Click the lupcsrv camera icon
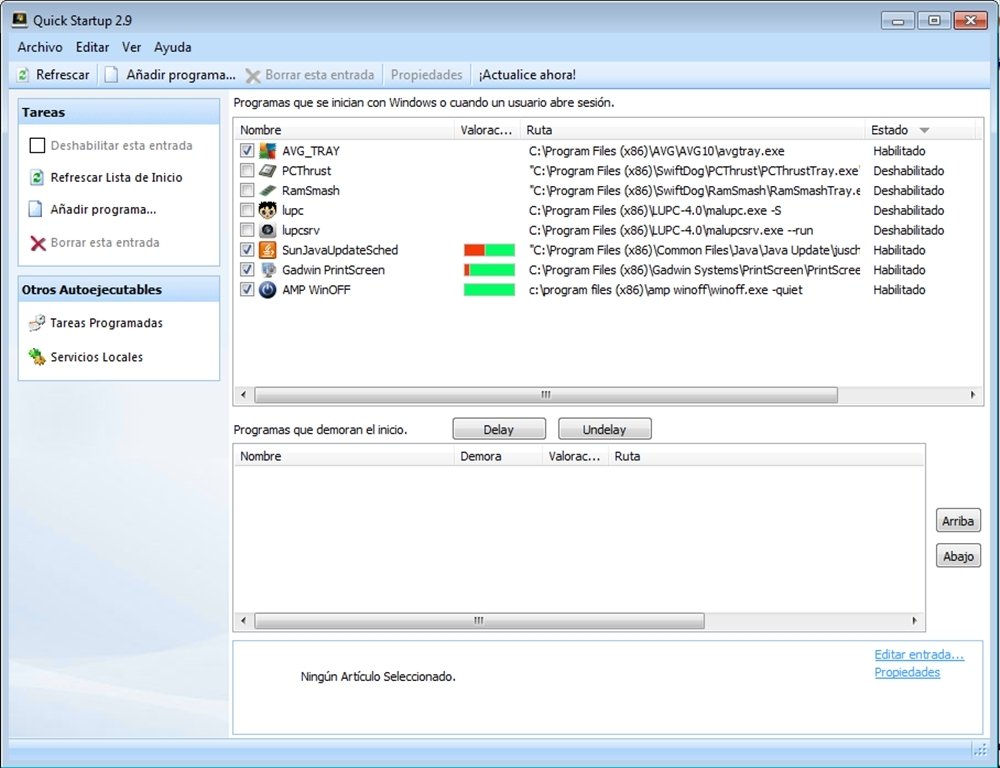The width and height of the screenshot is (1000, 768). [268, 230]
